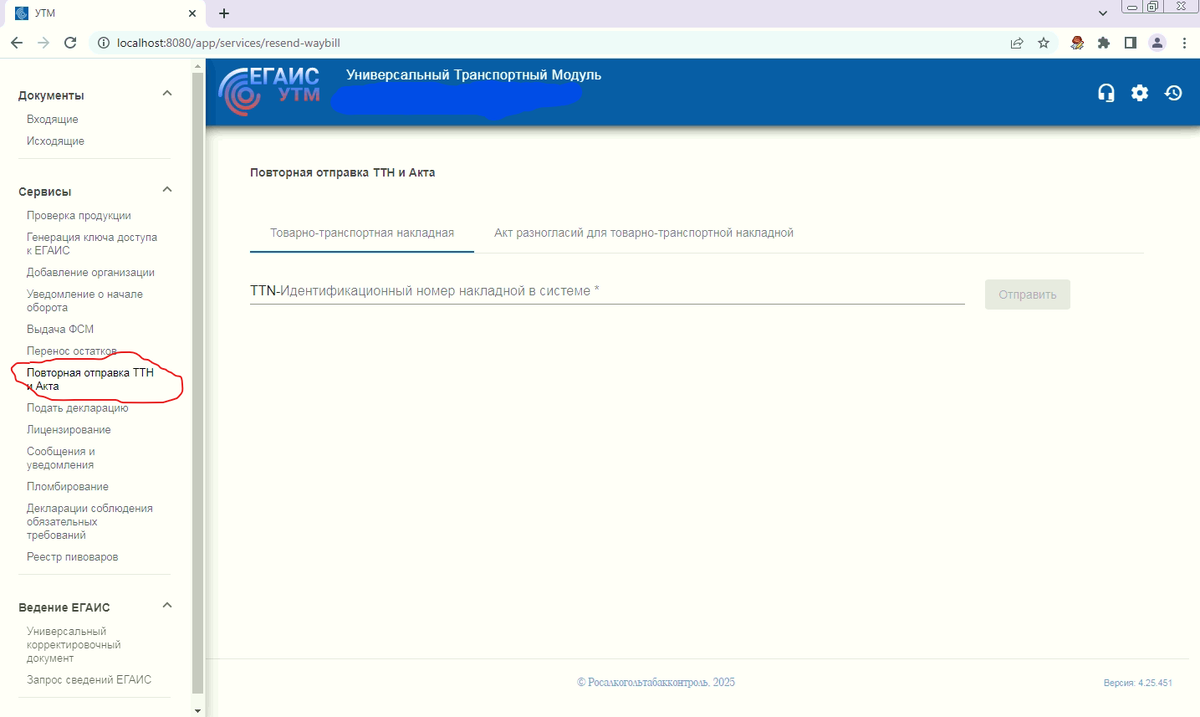Collapse the Ведение ЕГАИС section

tap(166, 606)
